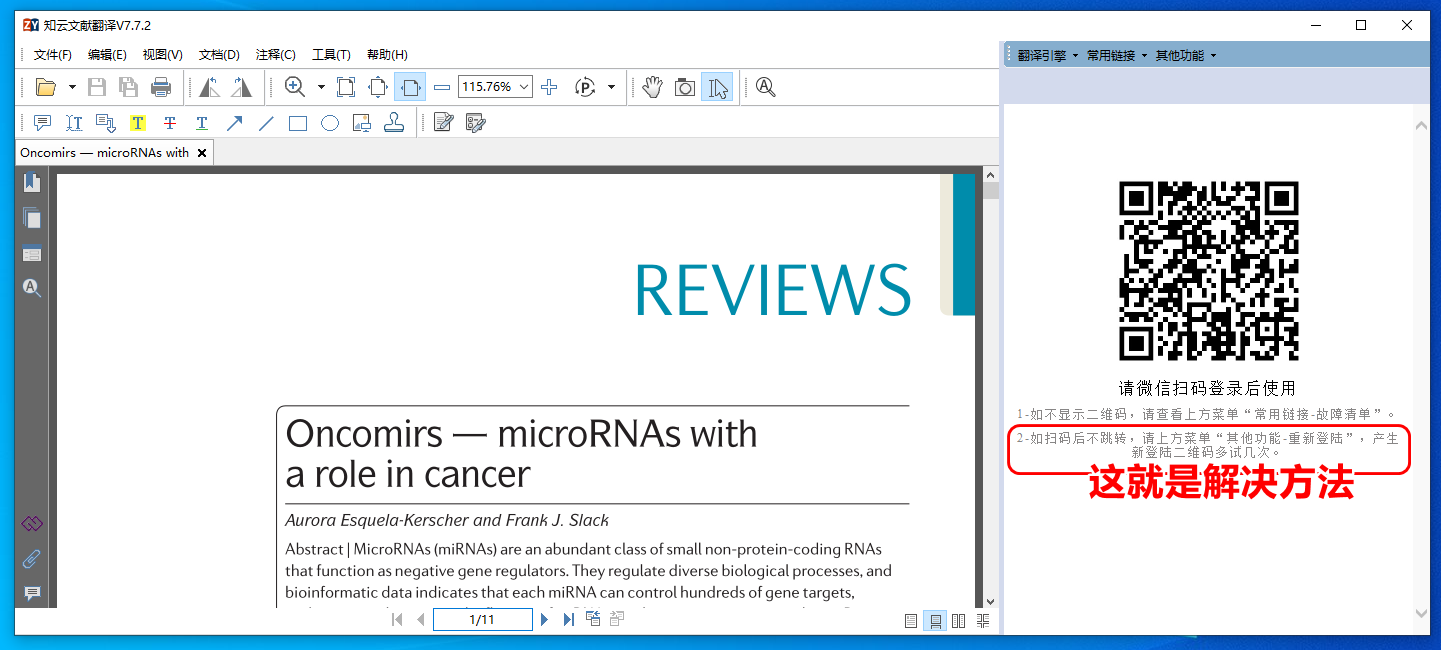Screen dimensions: 1441x650
Task: Click the circular P rotate icon
Action: click(585, 88)
